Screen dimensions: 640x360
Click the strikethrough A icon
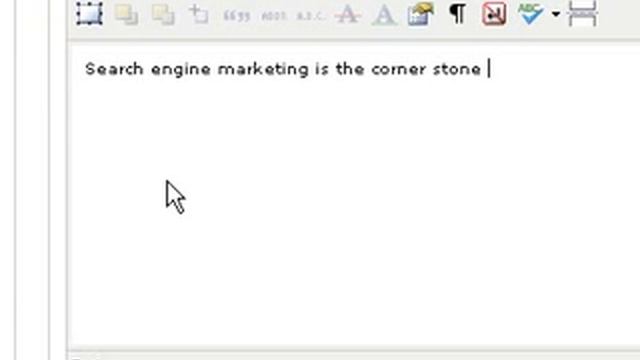pyautogui.click(x=347, y=14)
